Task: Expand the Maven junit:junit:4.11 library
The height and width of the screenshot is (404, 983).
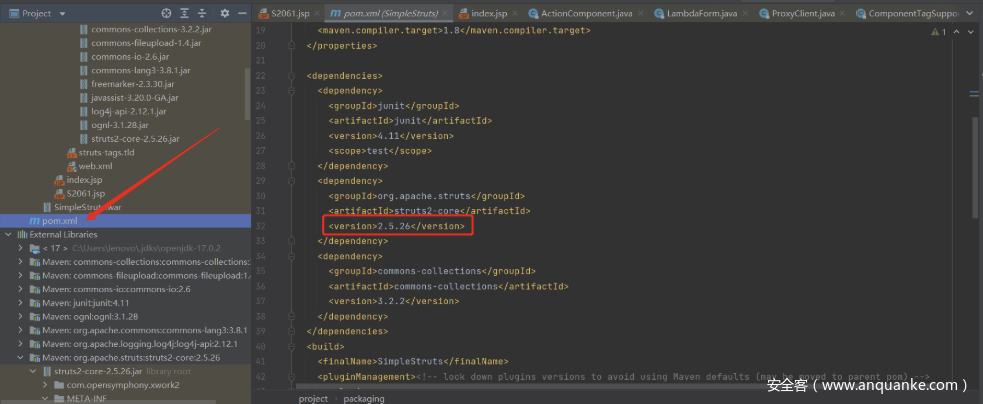Action: [23, 302]
